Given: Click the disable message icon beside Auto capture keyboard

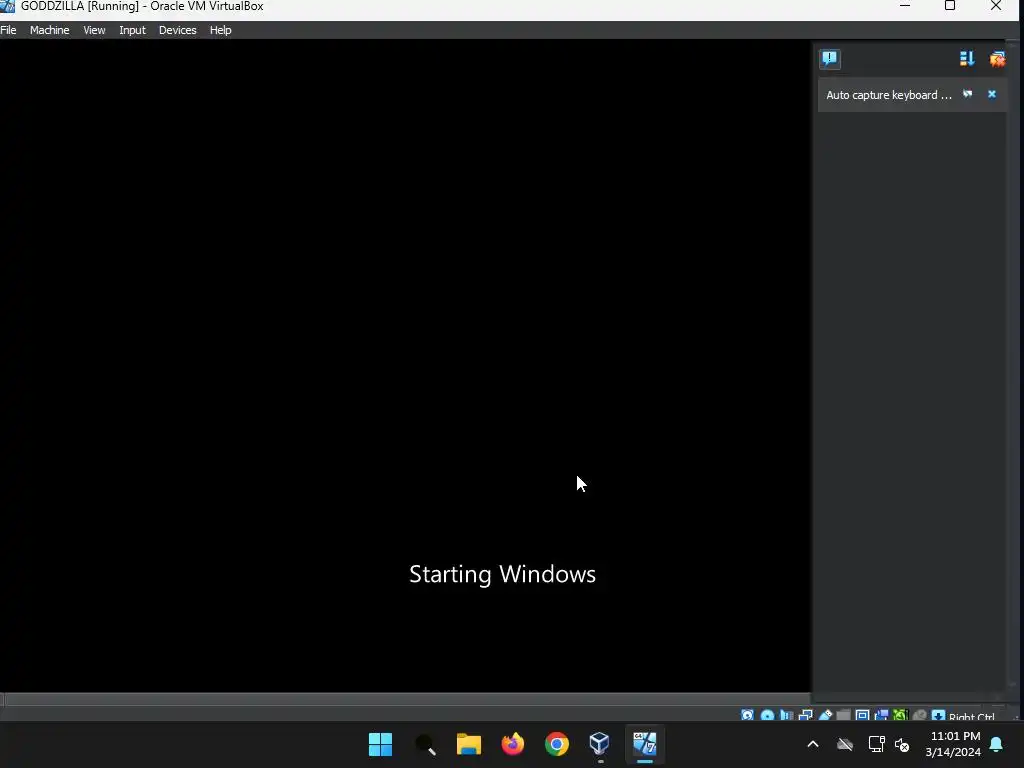Looking at the screenshot, I should [967, 94].
